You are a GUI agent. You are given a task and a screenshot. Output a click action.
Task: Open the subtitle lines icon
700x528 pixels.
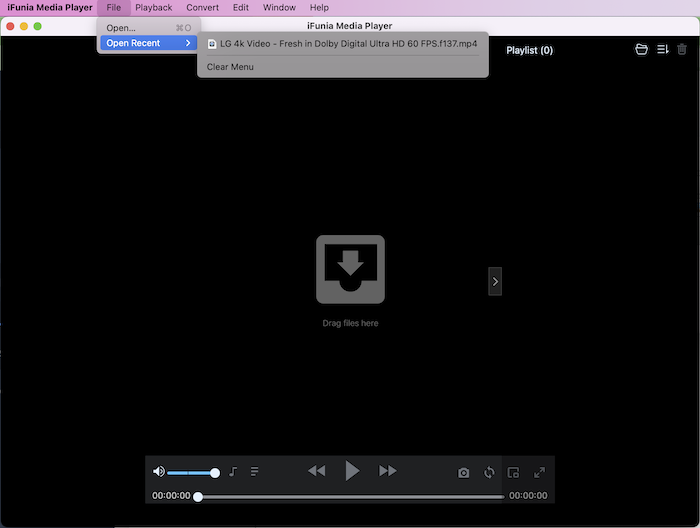point(255,472)
